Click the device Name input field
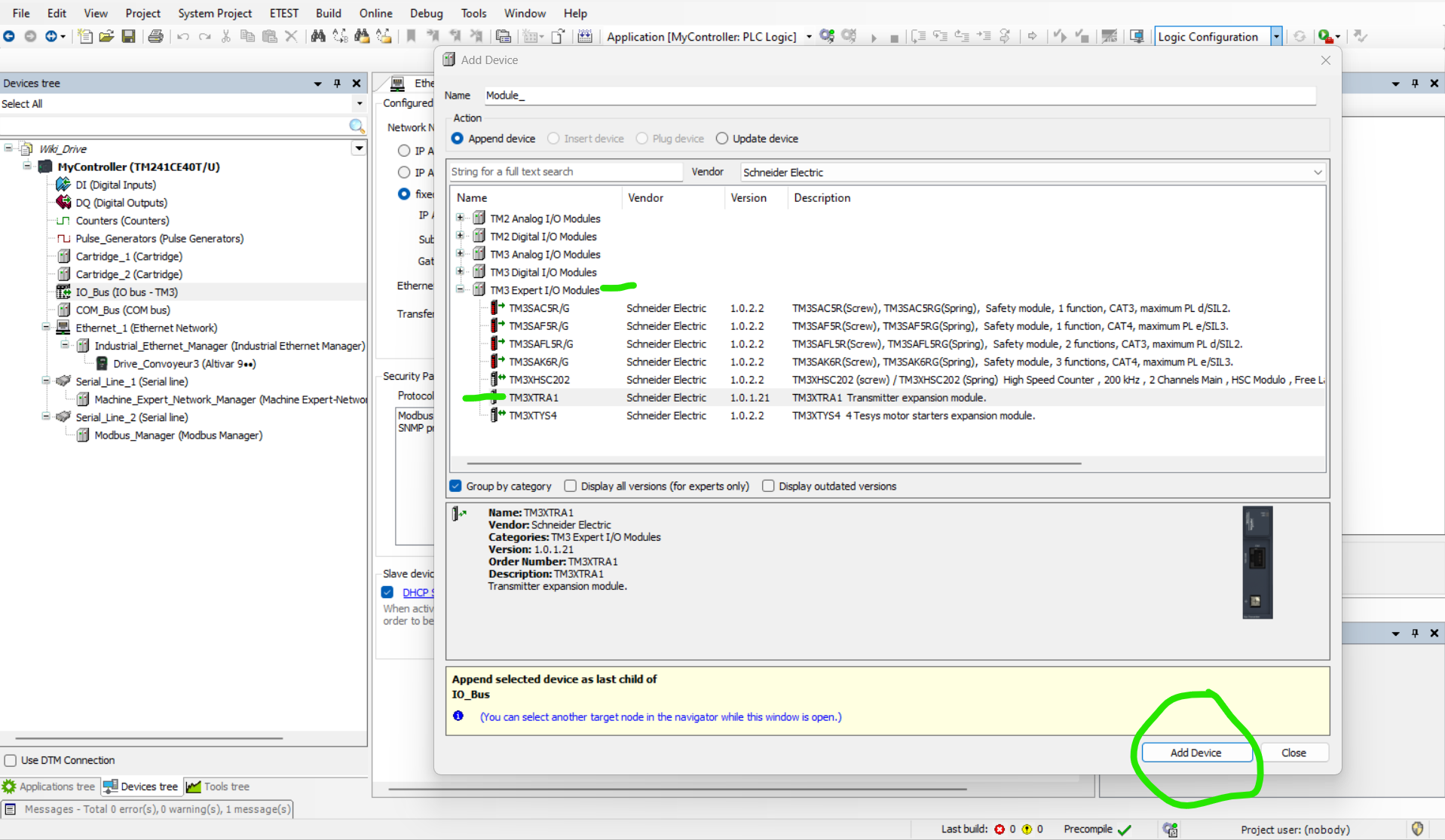The width and height of the screenshot is (1445, 840). (897, 96)
